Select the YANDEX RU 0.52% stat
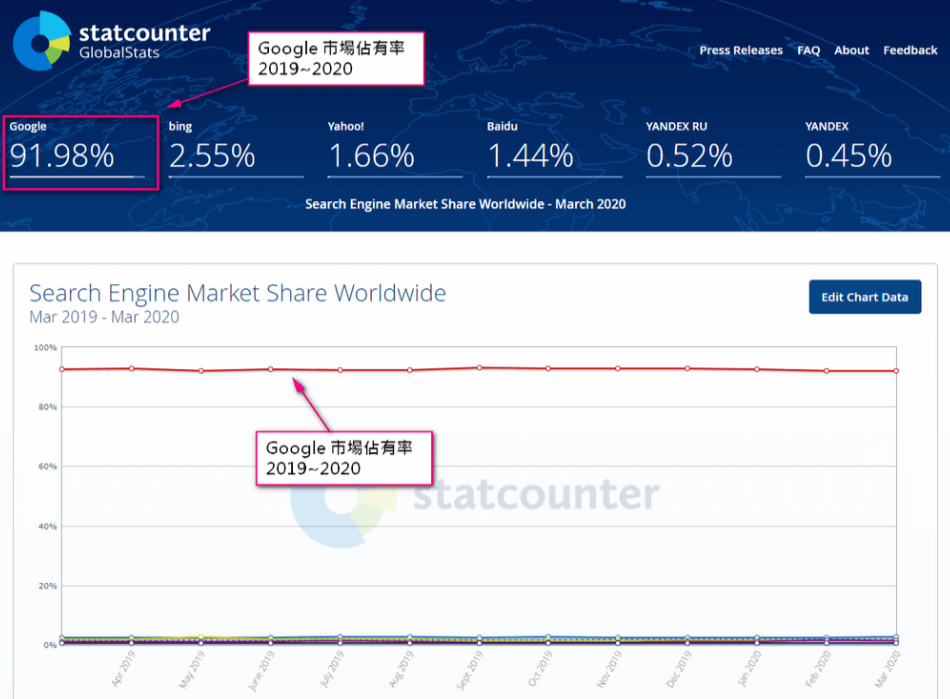The height and width of the screenshot is (699, 950). pyautogui.click(x=713, y=150)
